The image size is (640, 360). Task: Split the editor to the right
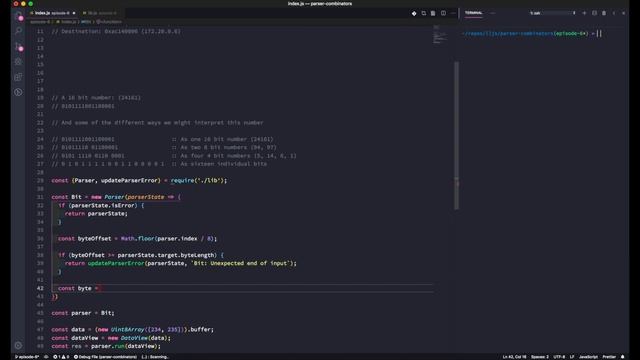tap(443, 13)
